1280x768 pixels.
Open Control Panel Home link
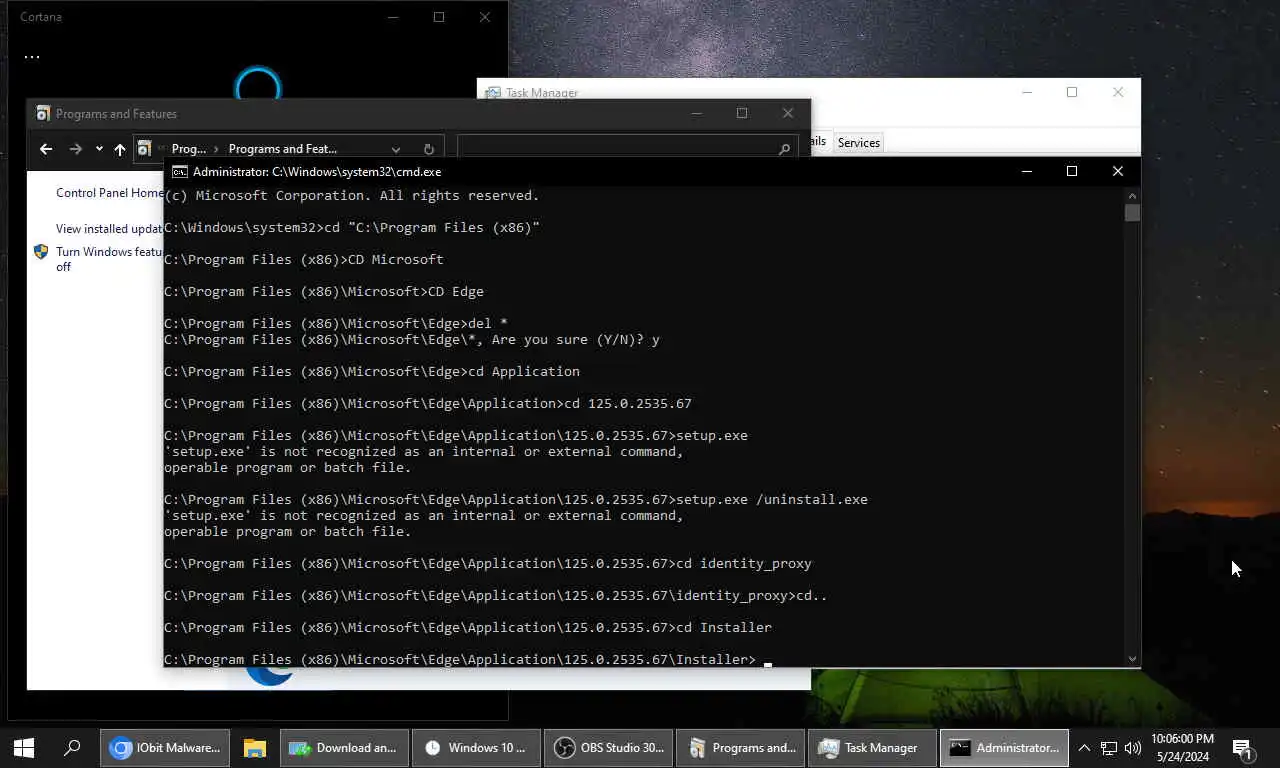point(110,193)
